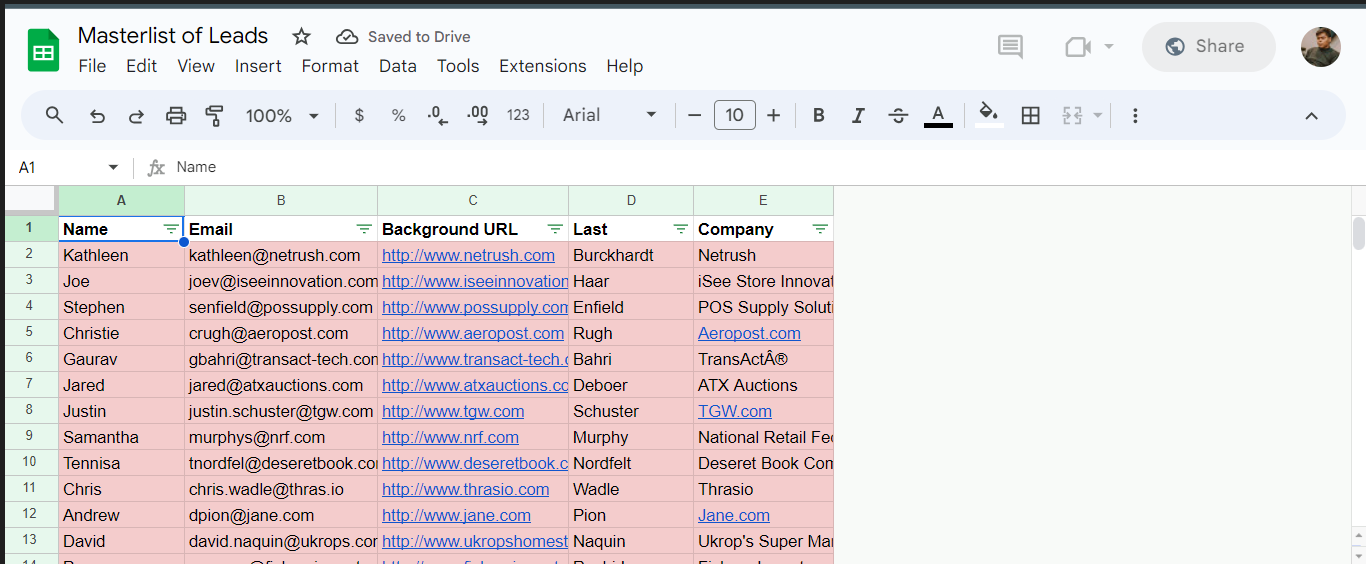Click the merge cells icon
The width and height of the screenshot is (1366, 564).
(x=1072, y=116)
